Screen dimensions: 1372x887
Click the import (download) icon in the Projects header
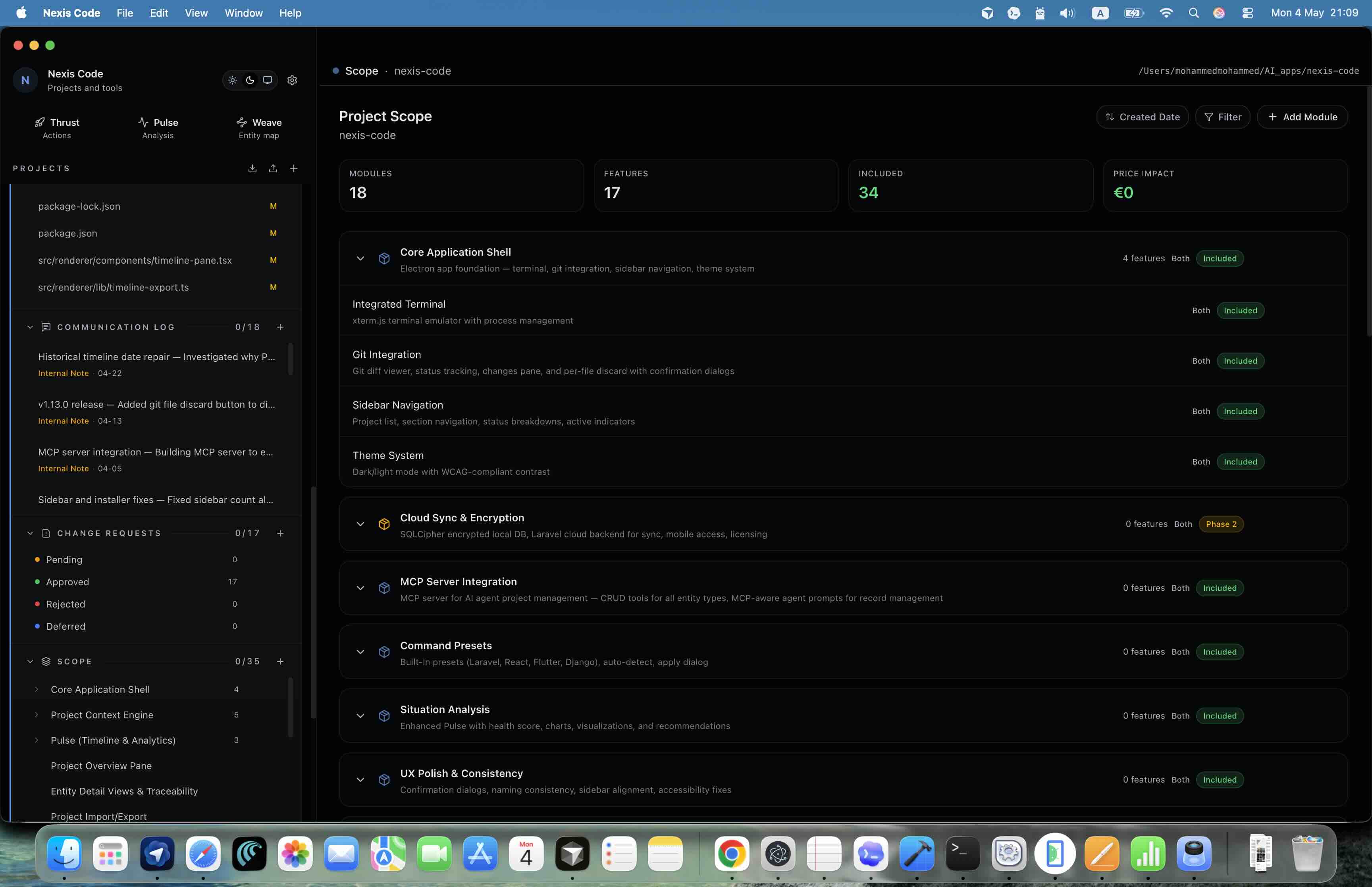click(x=252, y=168)
